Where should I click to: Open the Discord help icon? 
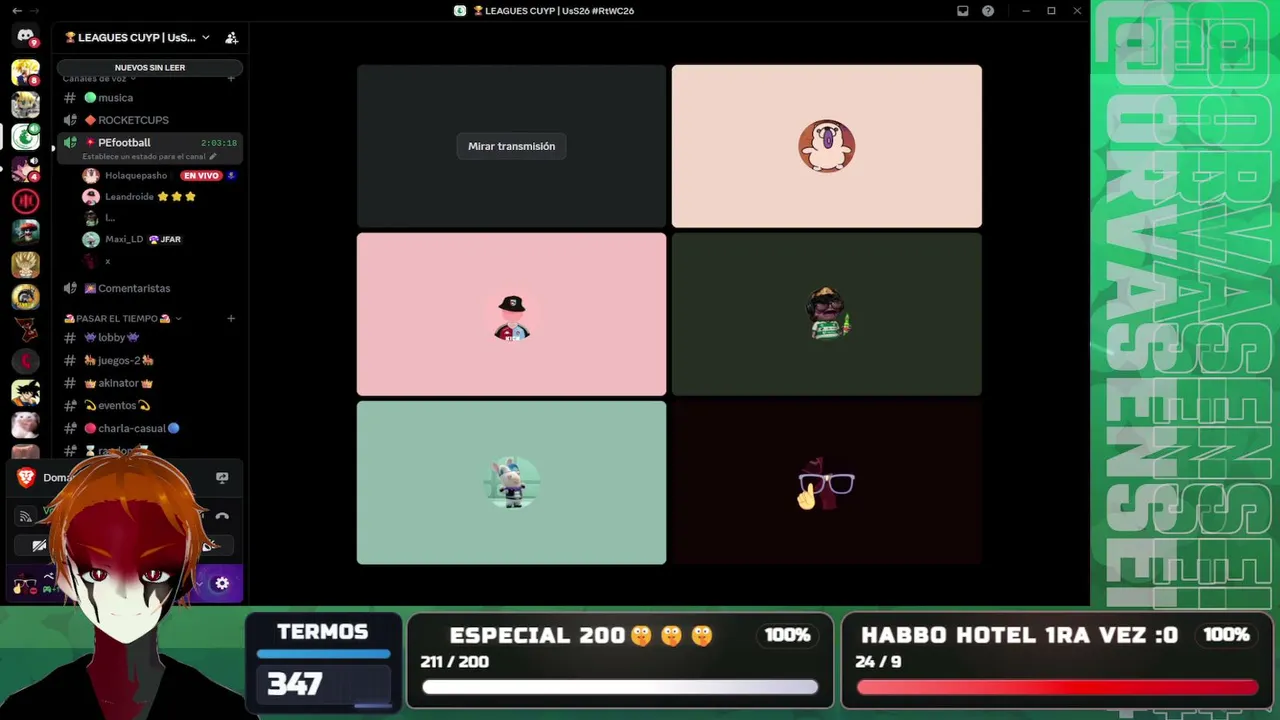click(988, 11)
